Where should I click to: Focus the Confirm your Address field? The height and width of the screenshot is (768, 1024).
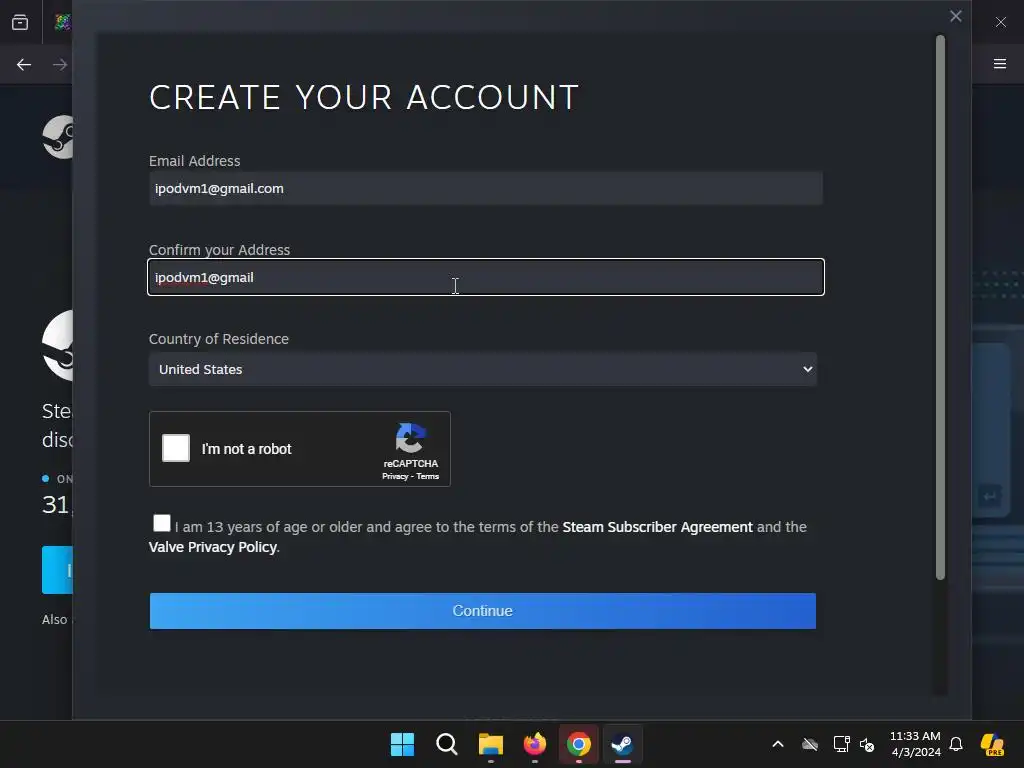click(486, 278)
